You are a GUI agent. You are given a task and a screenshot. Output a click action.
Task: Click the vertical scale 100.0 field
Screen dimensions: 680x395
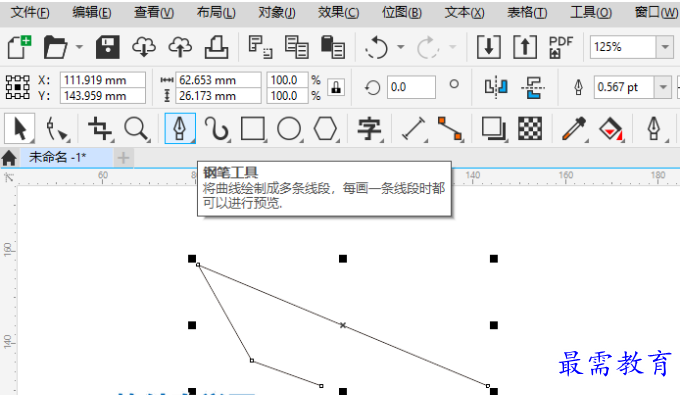click(287, 95)
